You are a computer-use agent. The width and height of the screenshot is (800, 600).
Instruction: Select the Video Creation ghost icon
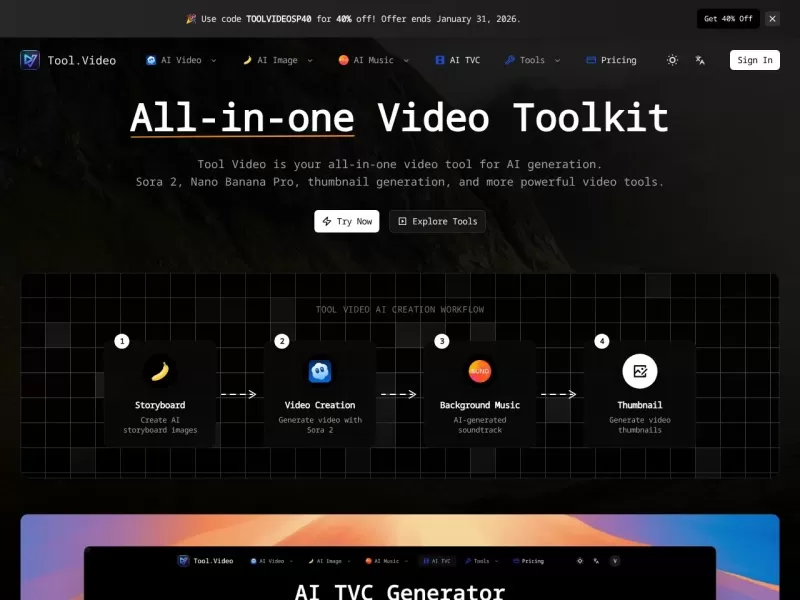point(320,371)
